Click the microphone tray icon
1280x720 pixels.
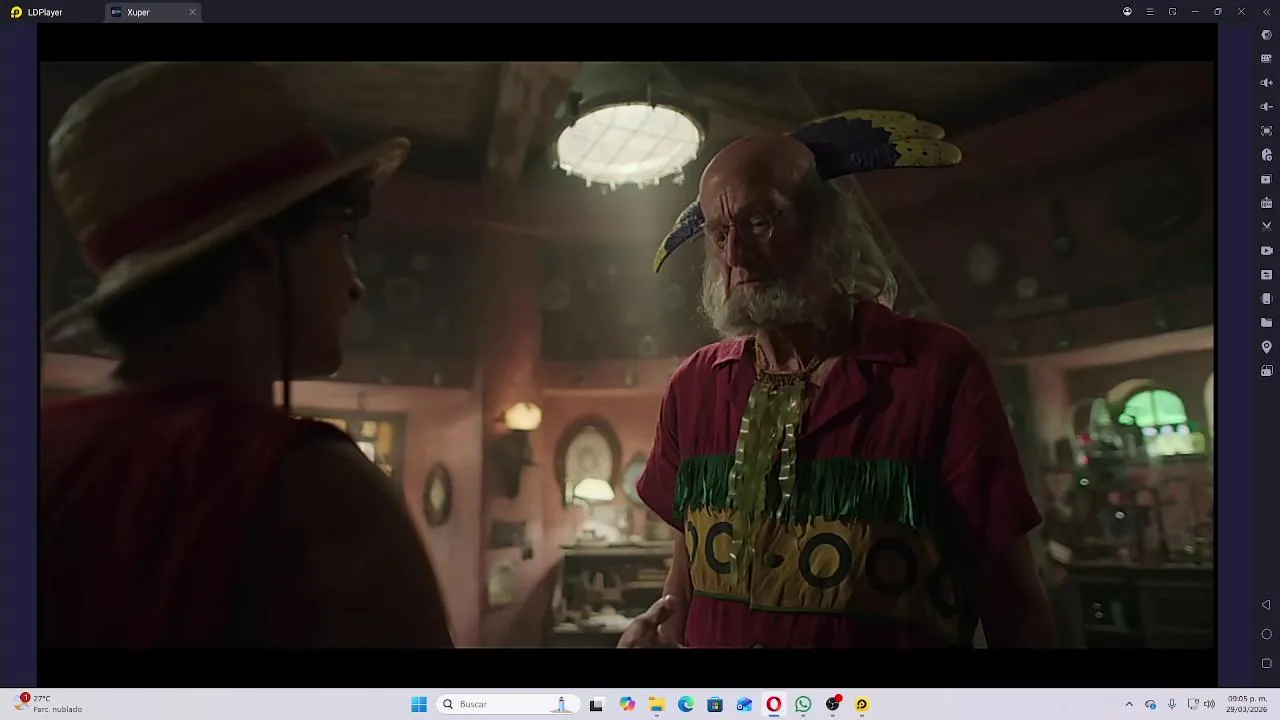1172,704
